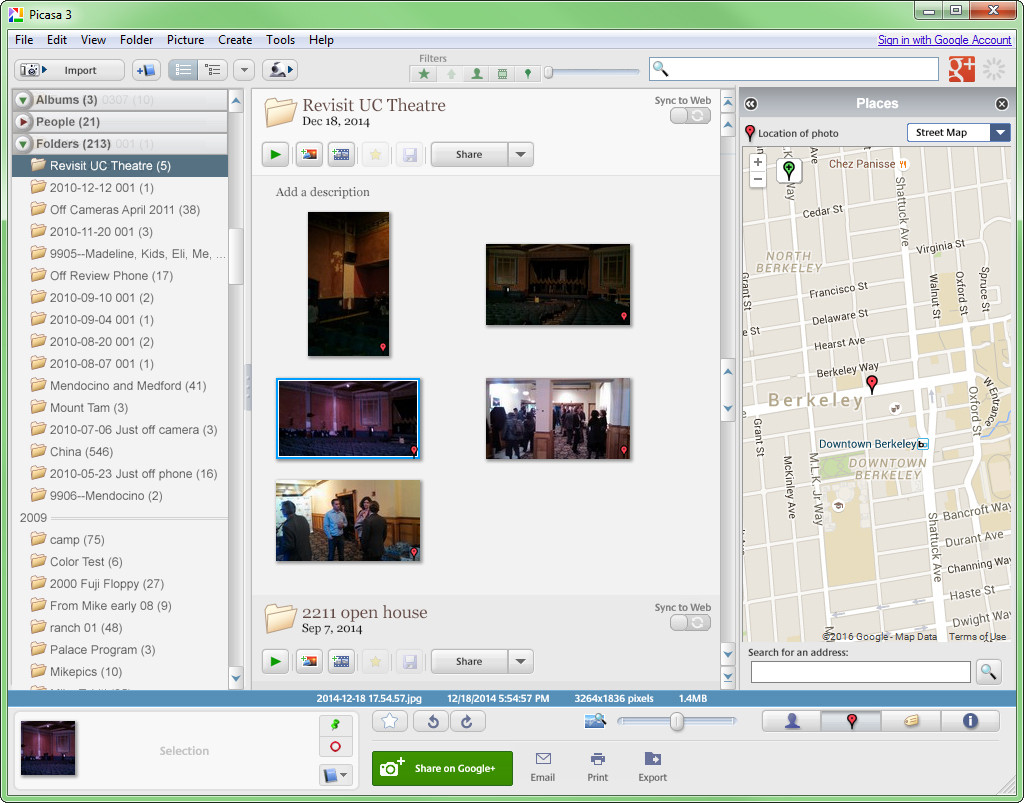Open the Picture menu
The image size is (1024, 803).
click(x=185, y=40)
